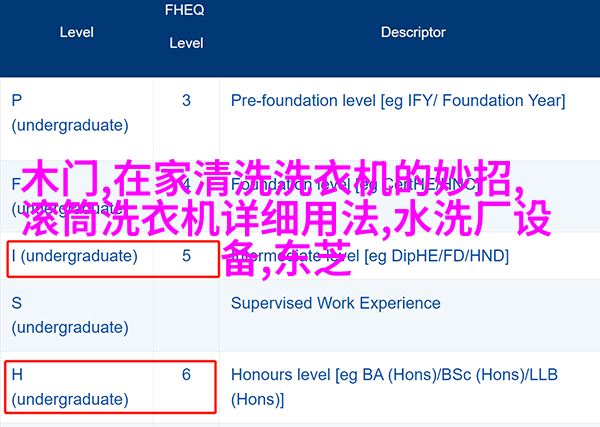Click the magenta overlay text ending 东芝
The width and height of the screenshot is (600, 427).
tap(287, 259)
